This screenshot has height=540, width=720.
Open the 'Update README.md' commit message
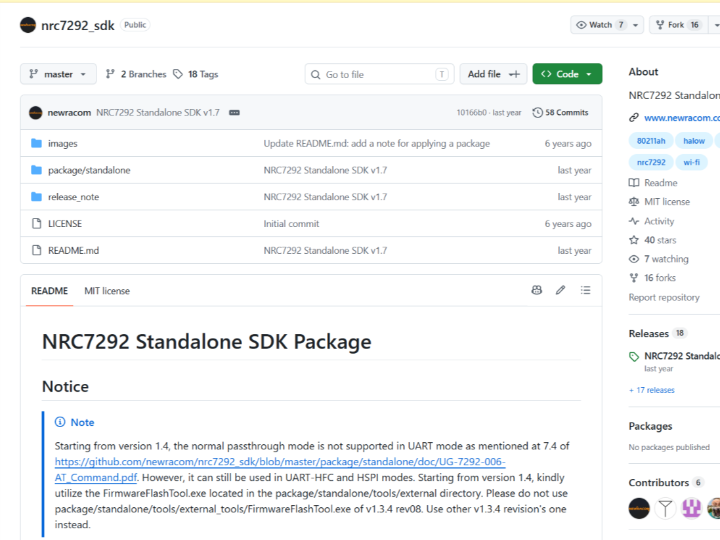(x=377, y=144)
